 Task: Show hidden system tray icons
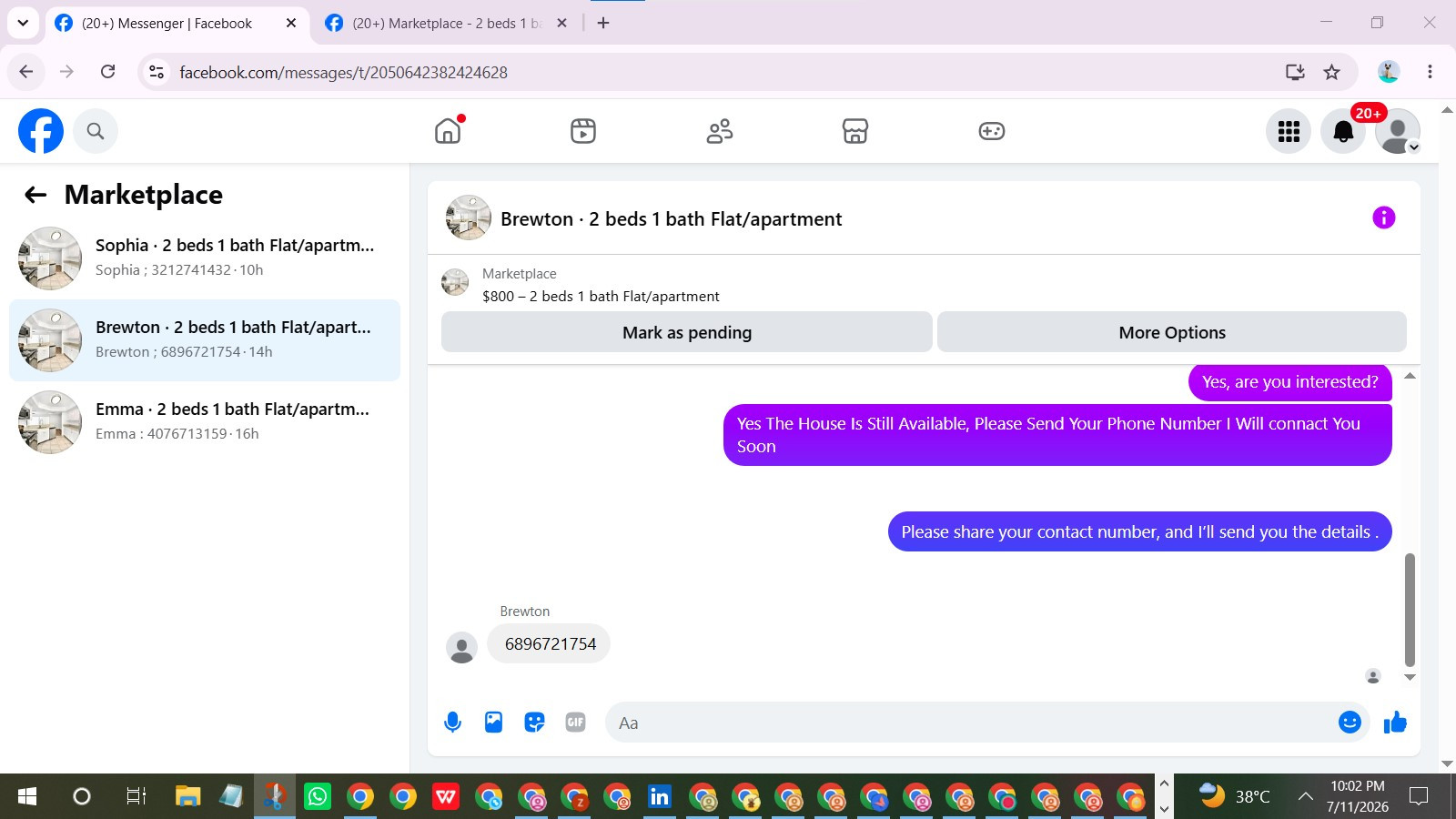tap(1305, 797)
